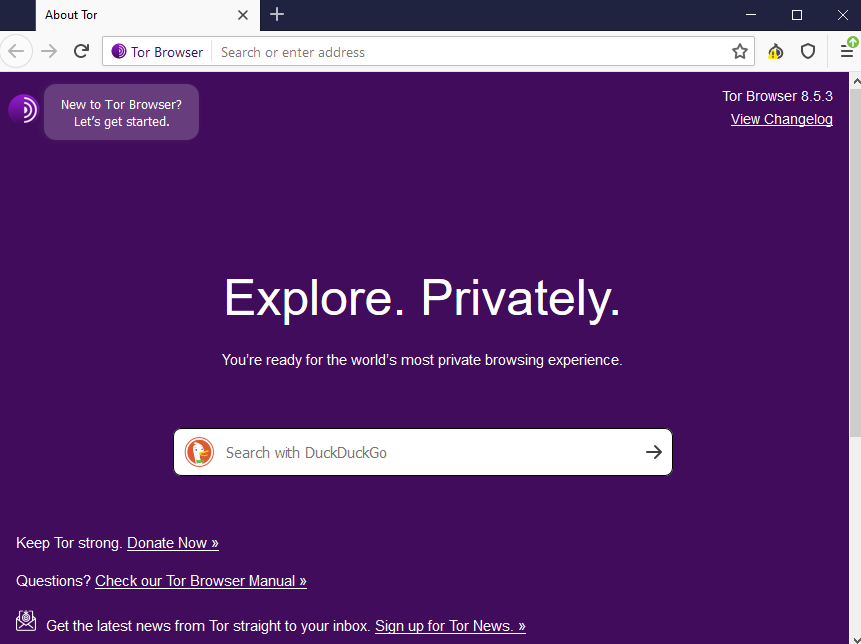This screenshot has width=861, height=644.
Task: Open a new tab with plus button
Action: (277, 15)
